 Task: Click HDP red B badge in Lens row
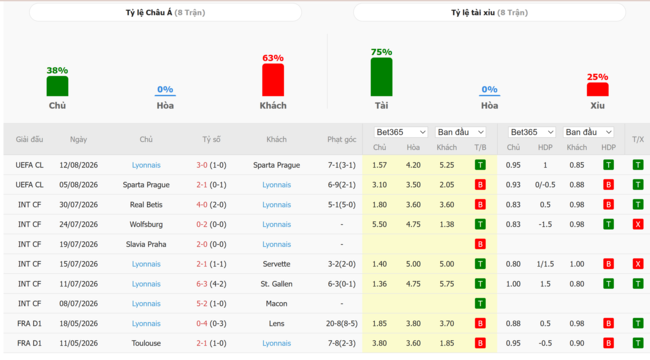coord(608,324)
